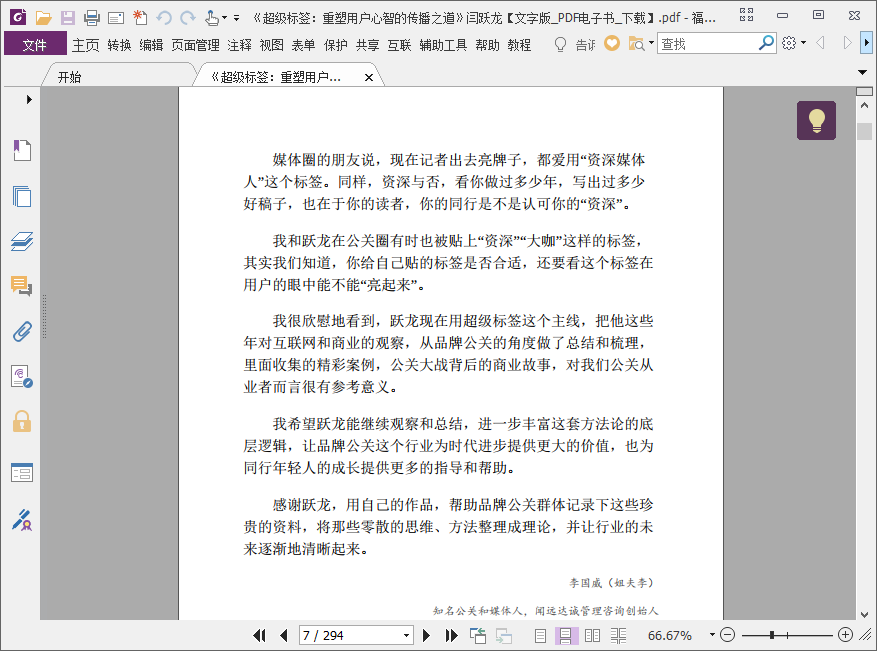This screenshot has height=651, width=877.
Task: Open the zoom percentage dropdown
Action: [712, 635]
